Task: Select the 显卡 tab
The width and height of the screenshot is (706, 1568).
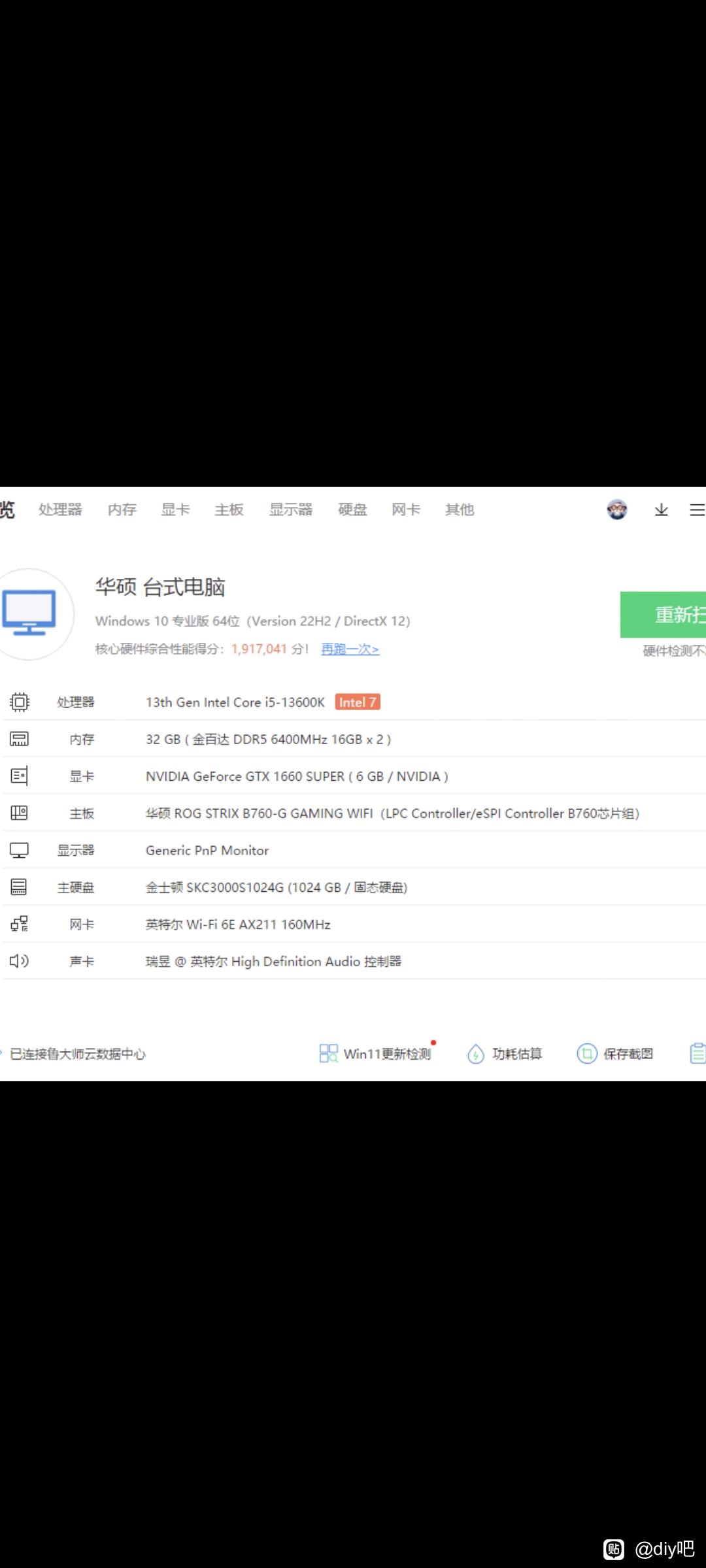Action: (176, 510)
